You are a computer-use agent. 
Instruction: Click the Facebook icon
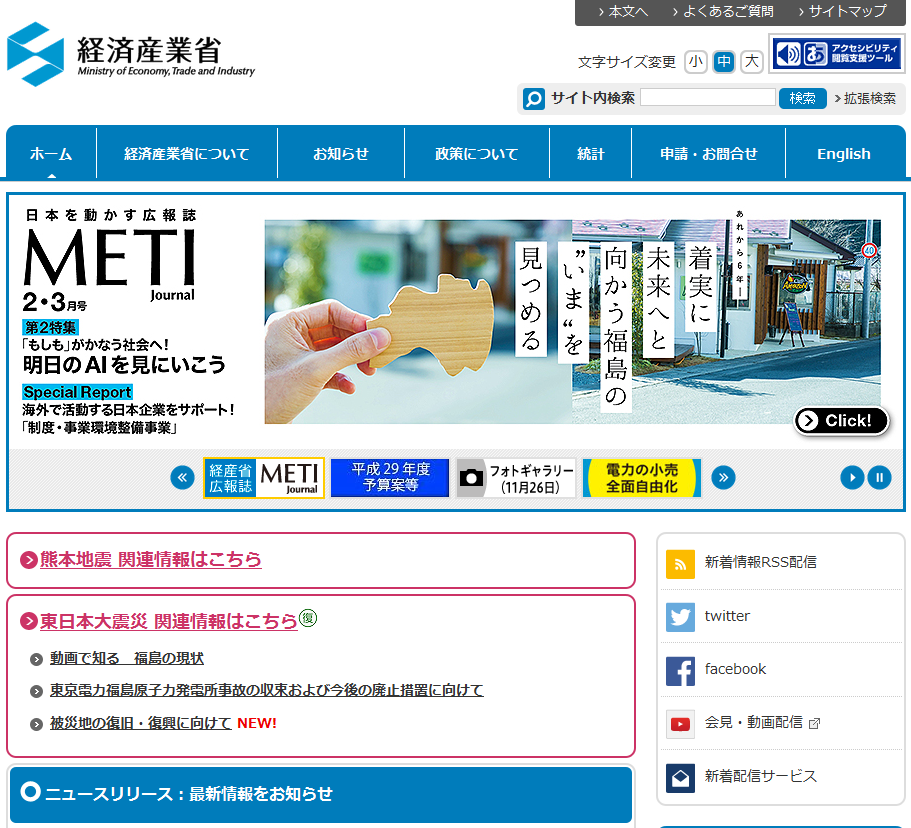pos(680,671)
